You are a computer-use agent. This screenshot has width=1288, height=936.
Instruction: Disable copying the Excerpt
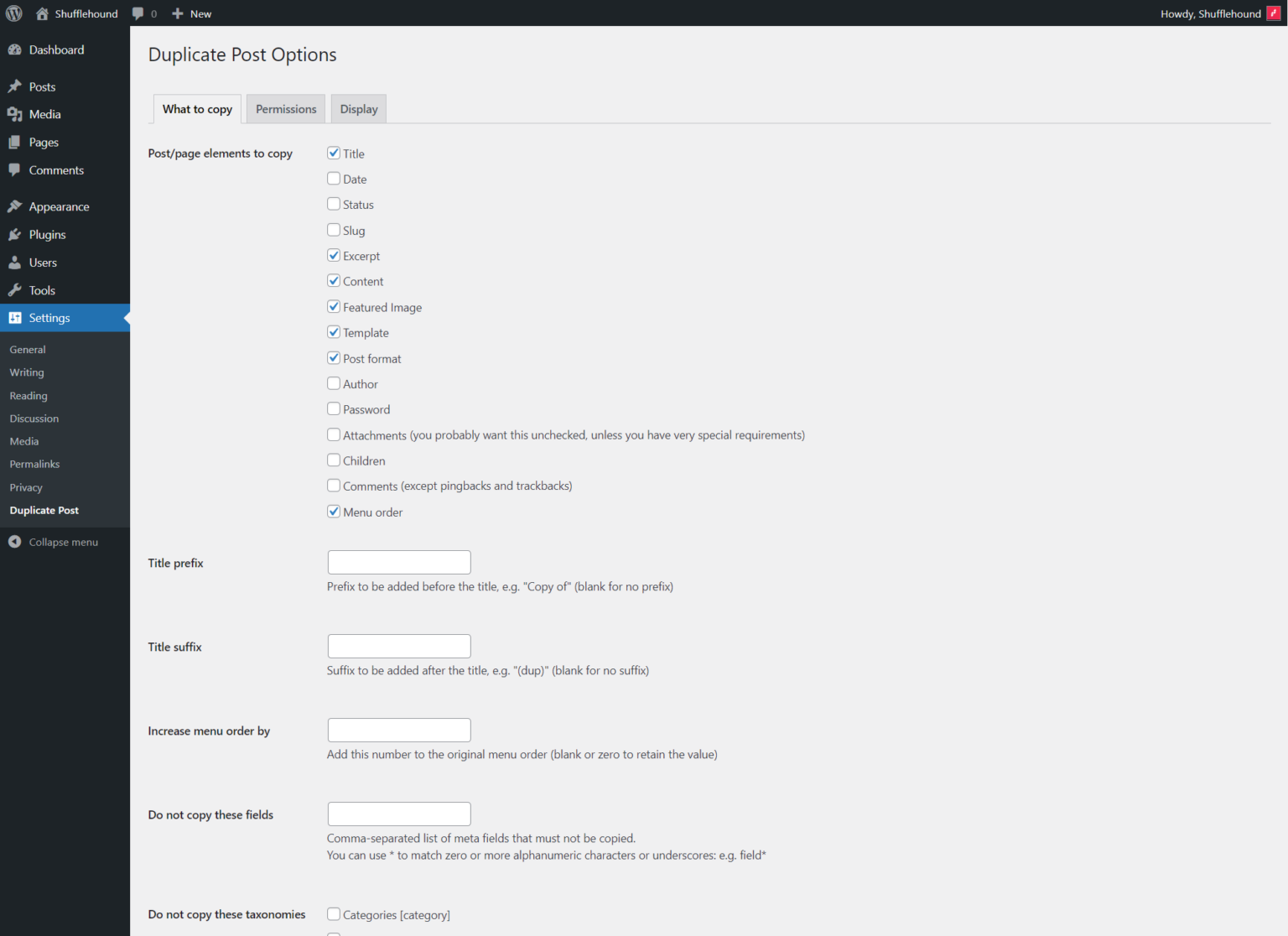(334, 255)
